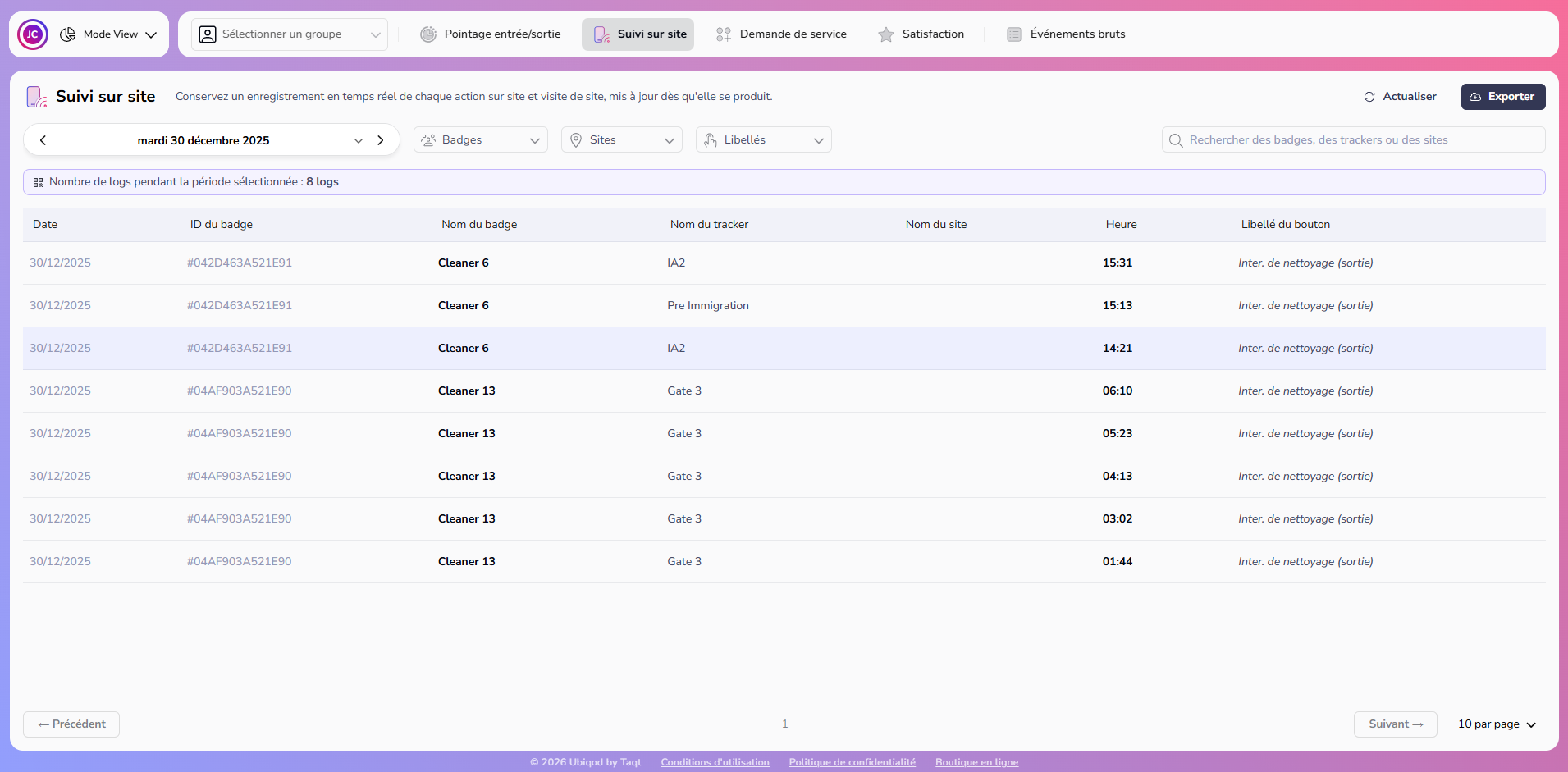Open the Demande de service tab
The width and height of the screenshot is (1568, 772).
[781, 34]
